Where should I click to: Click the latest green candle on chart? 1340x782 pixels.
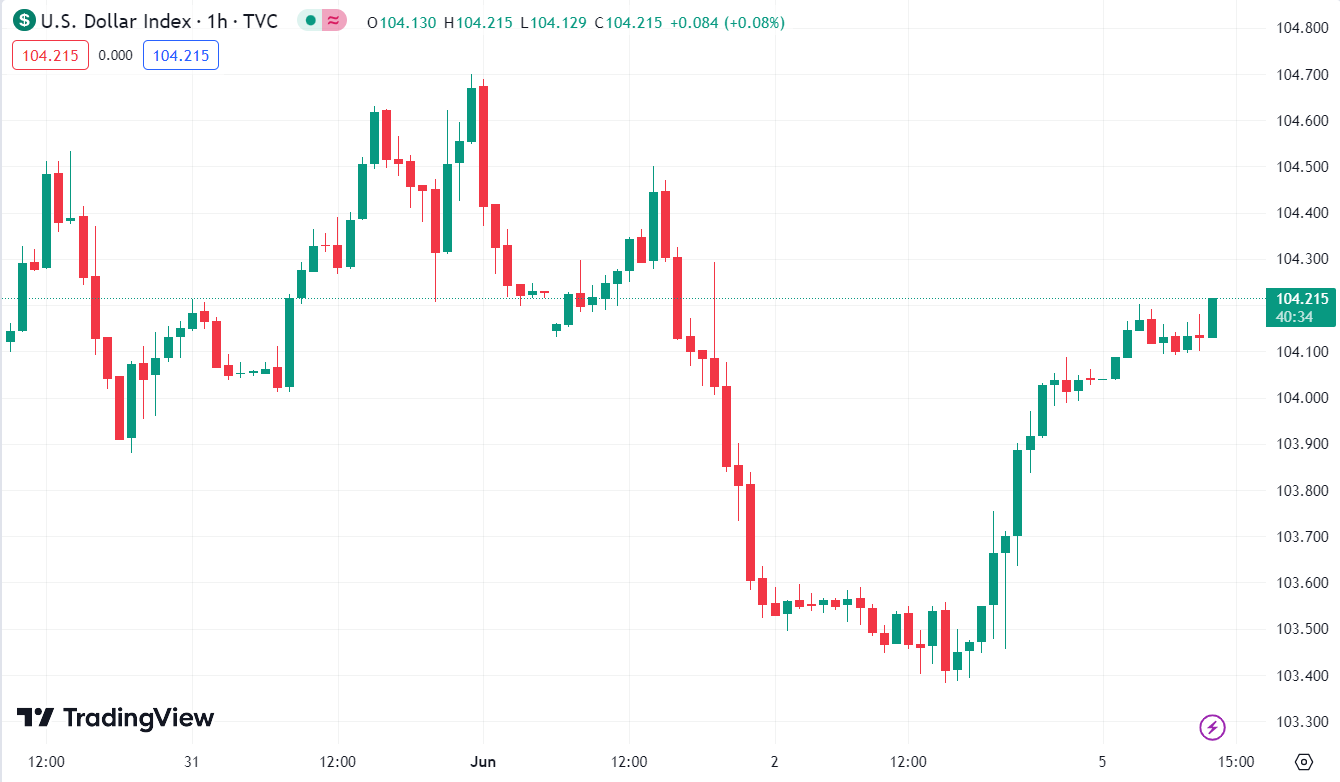(1212, 318)
